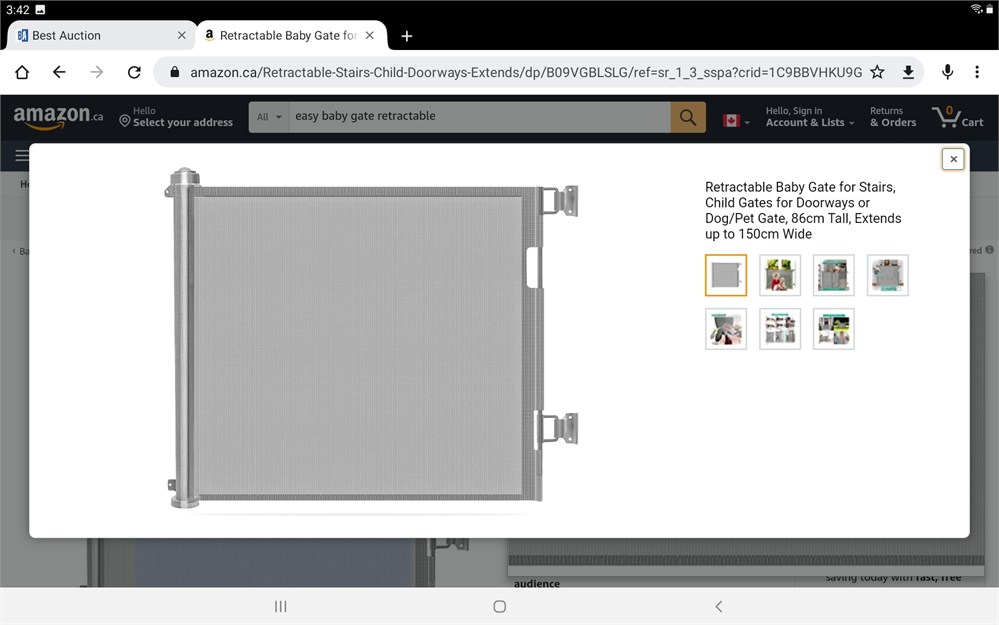Screen dimensions: 999x625
Task: Open Chrome home page
Action: tap(22, 72)
